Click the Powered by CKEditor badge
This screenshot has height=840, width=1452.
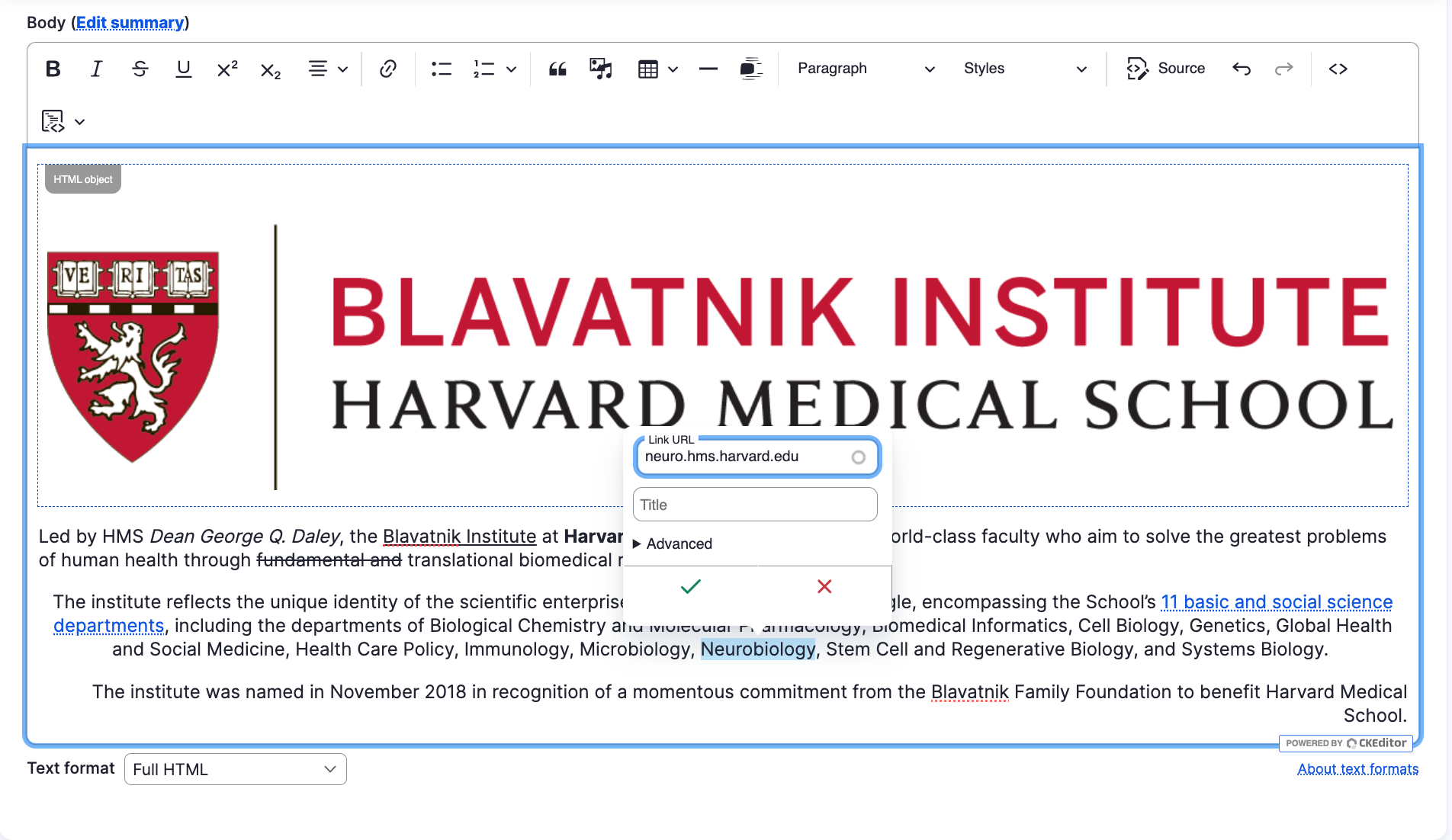(1346, 743)
